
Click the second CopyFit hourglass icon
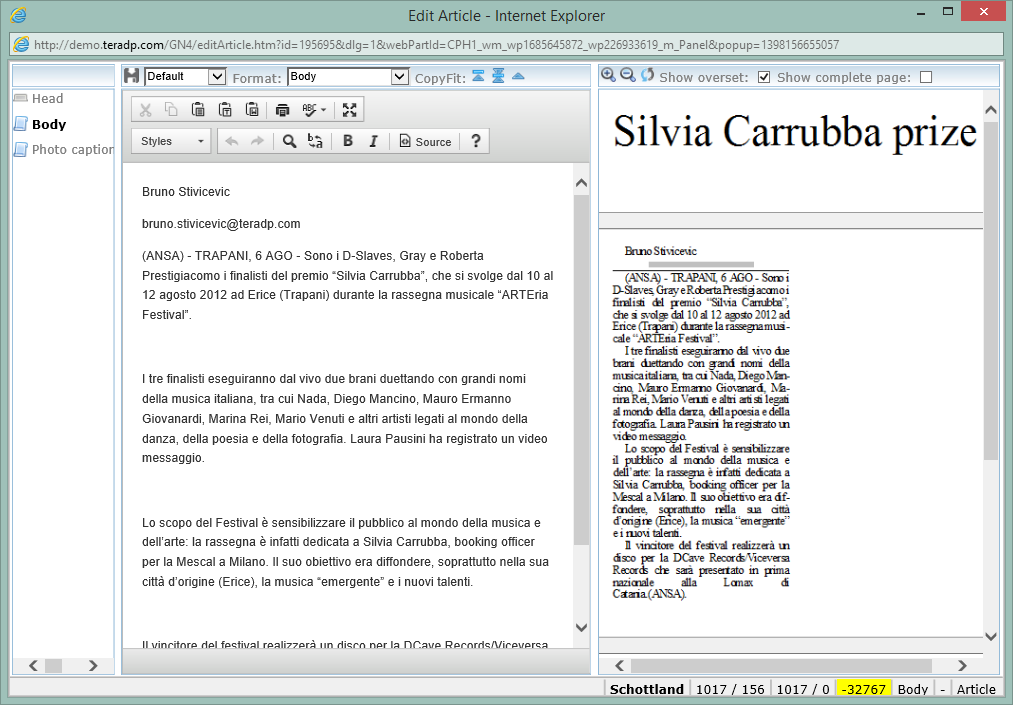[x=498, y=76]
